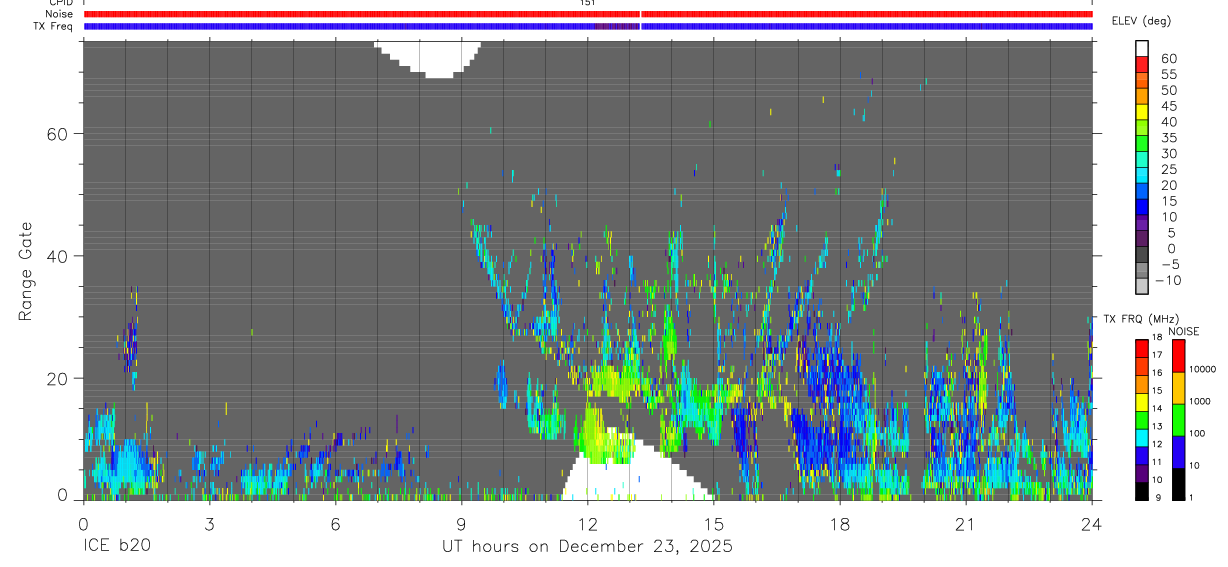This screenshot has width=1228, height=567.
Task: Click the '14' value on the TX FRQ scale
Action: [x=1157, y=408]
